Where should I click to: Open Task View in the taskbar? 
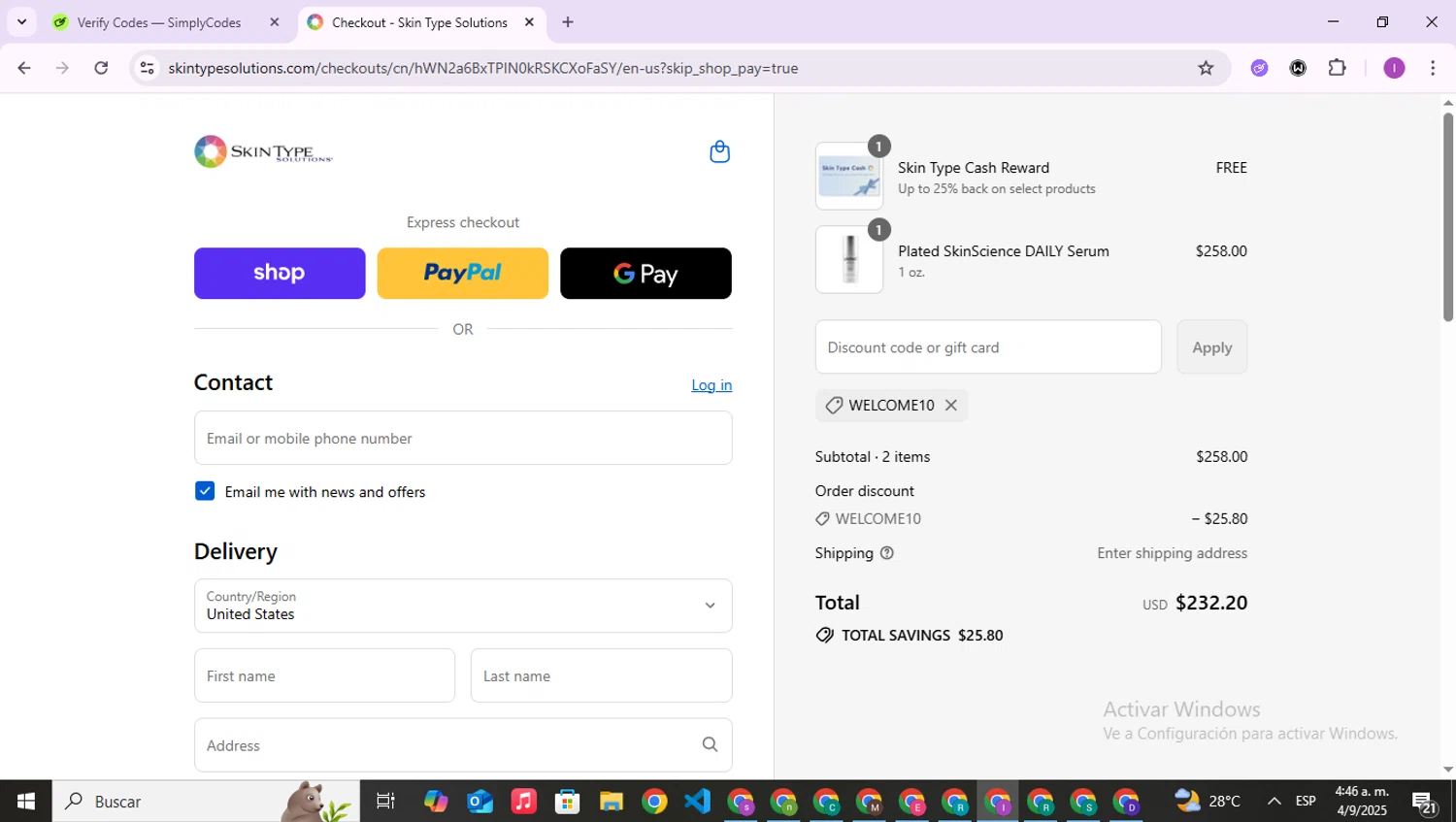click(x=385, y=801)
